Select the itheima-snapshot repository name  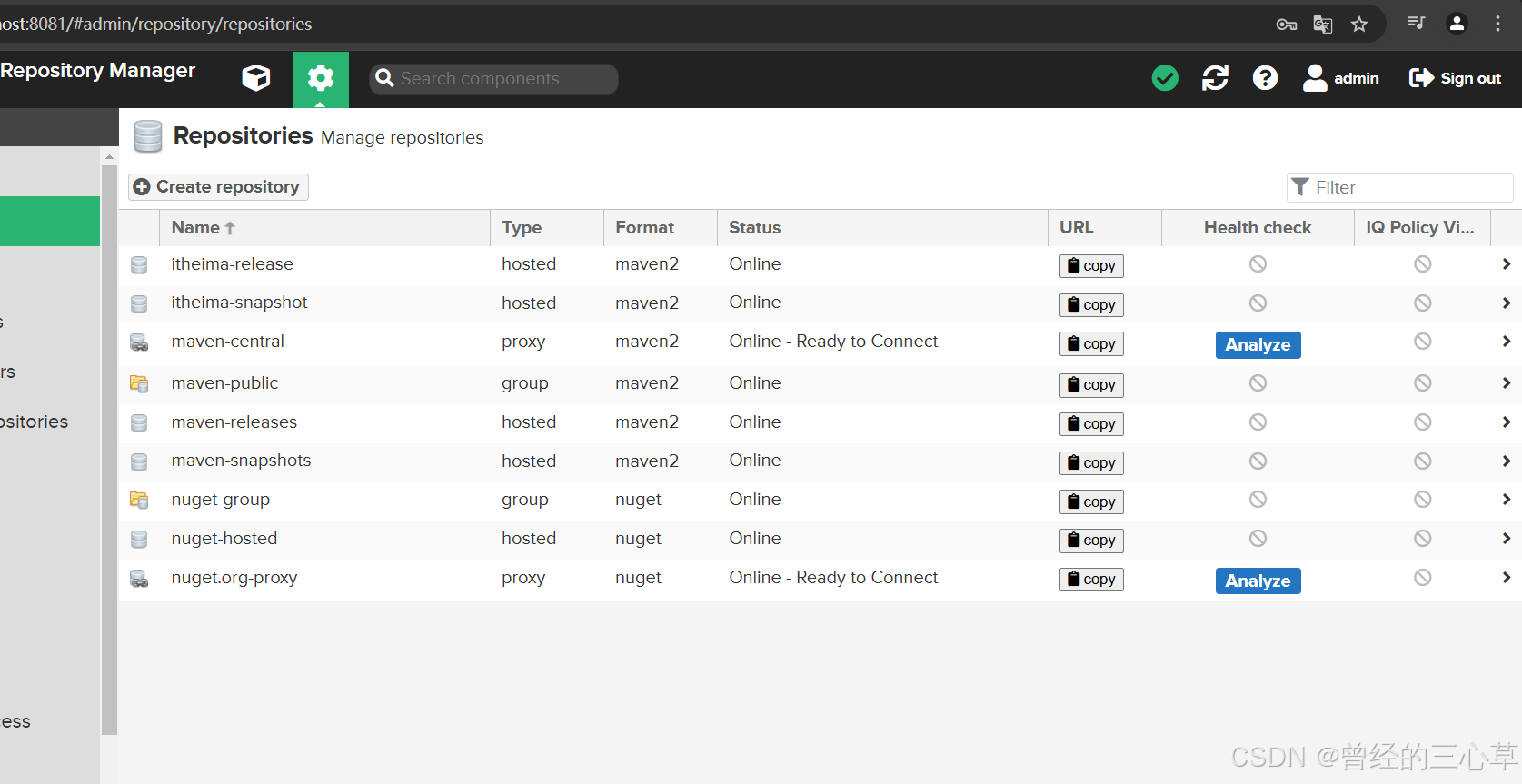pos(239,303)
